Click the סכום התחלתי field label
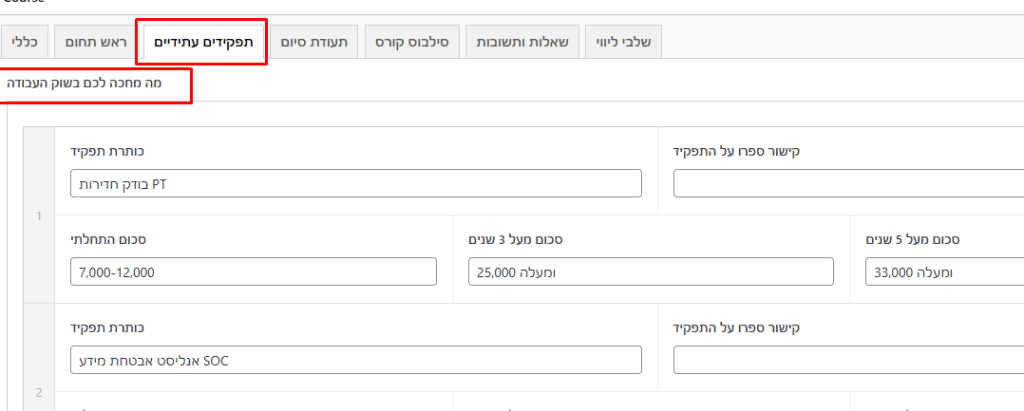 [x=109, y=240]
